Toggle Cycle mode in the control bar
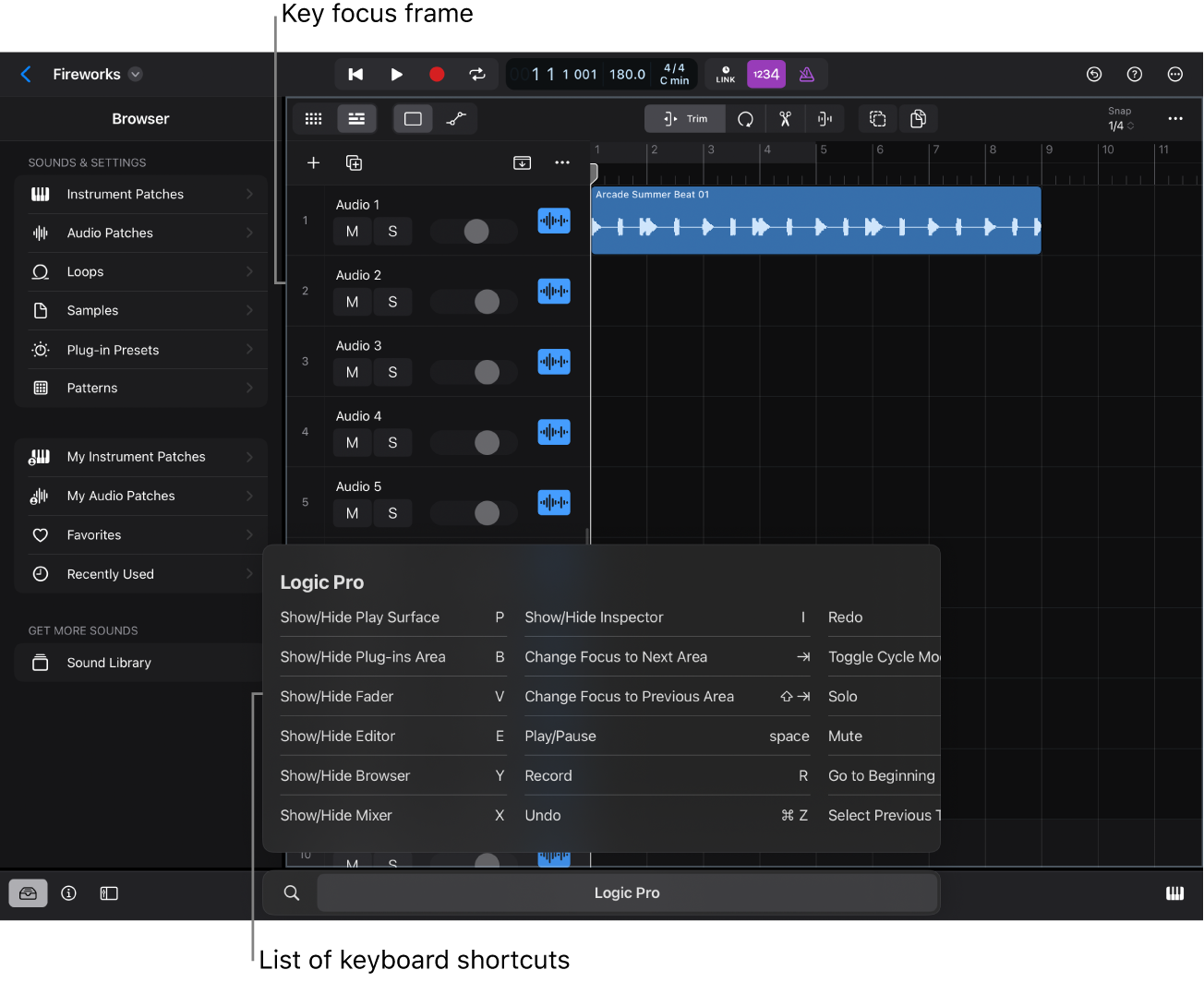Viewport: 1204px width, 982px height. coord(477,75)
